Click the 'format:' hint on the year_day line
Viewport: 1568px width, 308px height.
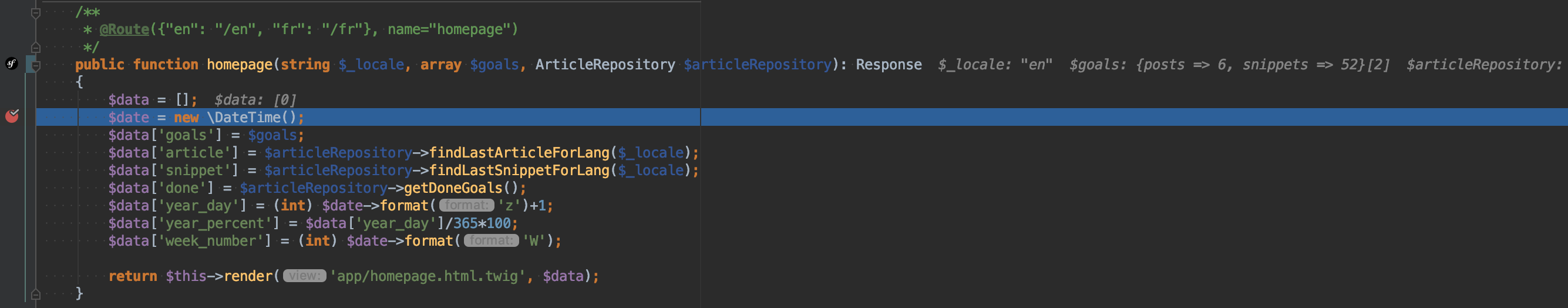point(466,205)
